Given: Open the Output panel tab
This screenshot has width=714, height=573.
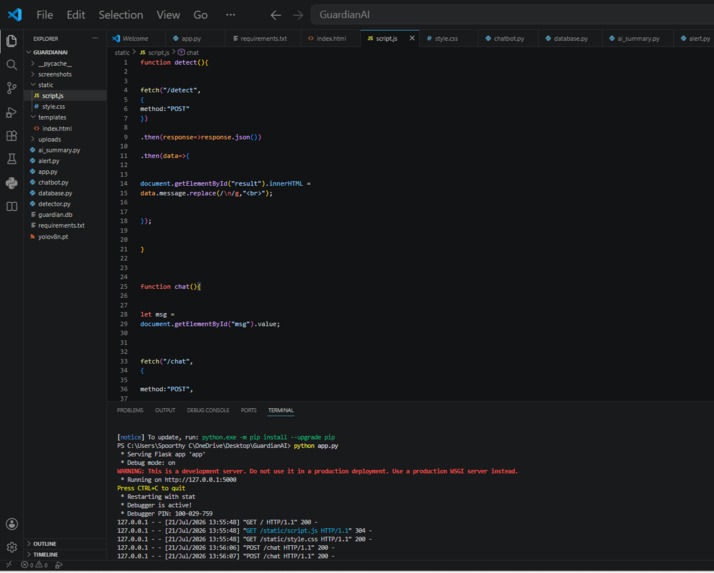Looking at the screenshot, I should coord(165,410).
